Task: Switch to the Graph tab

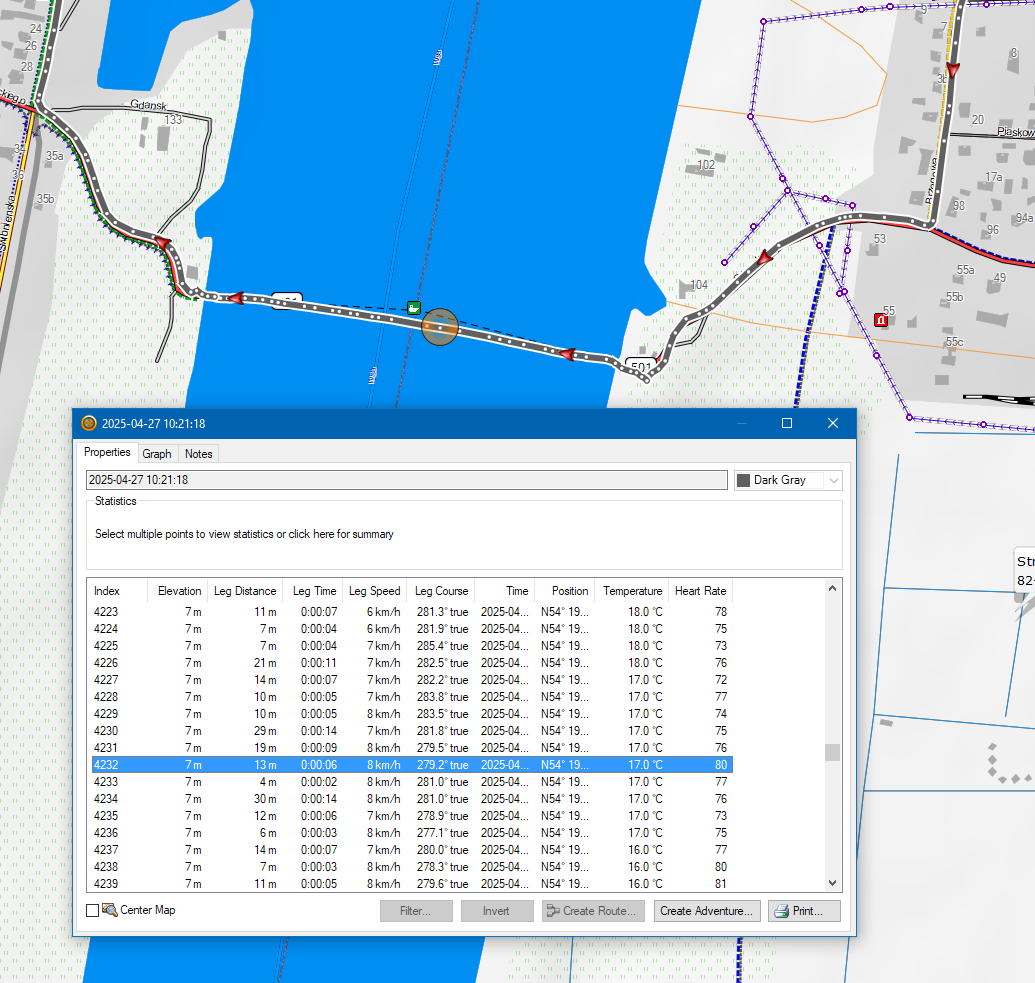Action: (x=157, y=454)
